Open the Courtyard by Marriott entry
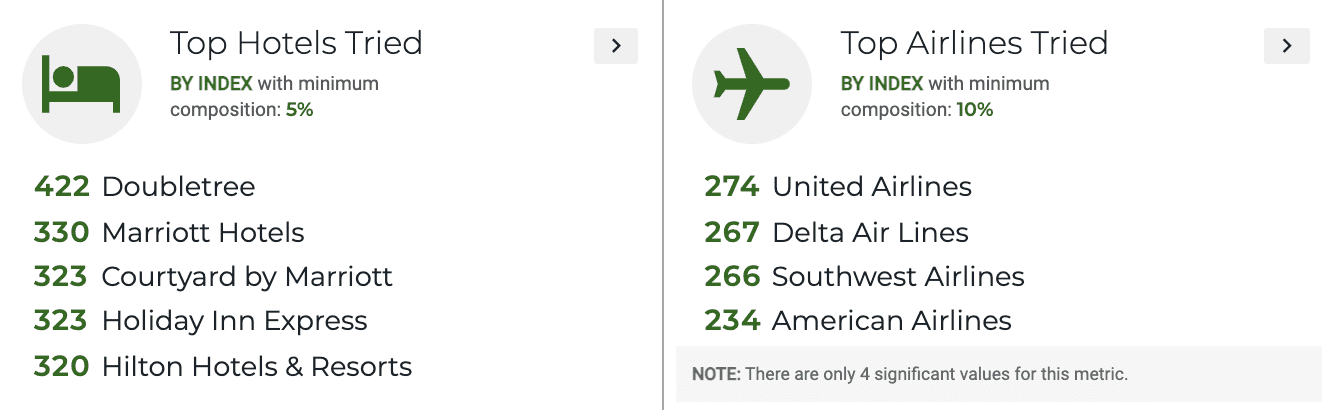Image resolution: width=1330 pixels, height=410 pixels. [213, 277]
